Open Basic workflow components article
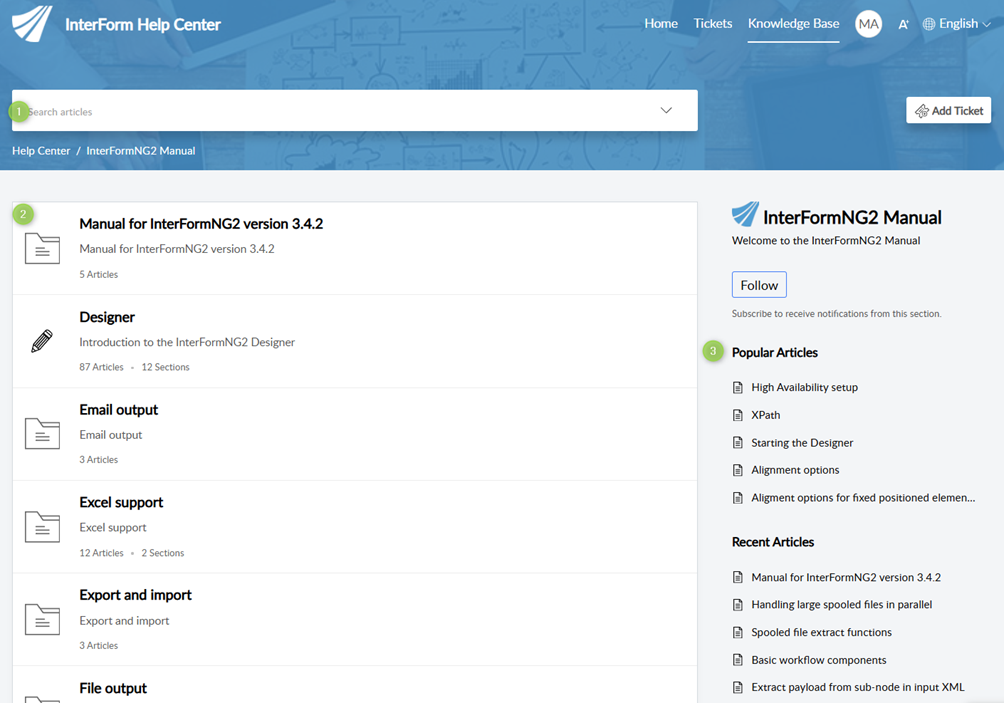This screenshot has width=1004, height=703. point(819,659)
